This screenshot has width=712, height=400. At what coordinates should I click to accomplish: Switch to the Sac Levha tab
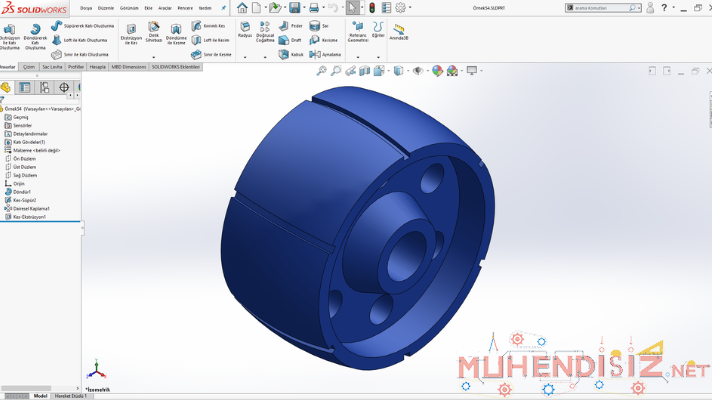pyautogui.click(x=52, y=67)
